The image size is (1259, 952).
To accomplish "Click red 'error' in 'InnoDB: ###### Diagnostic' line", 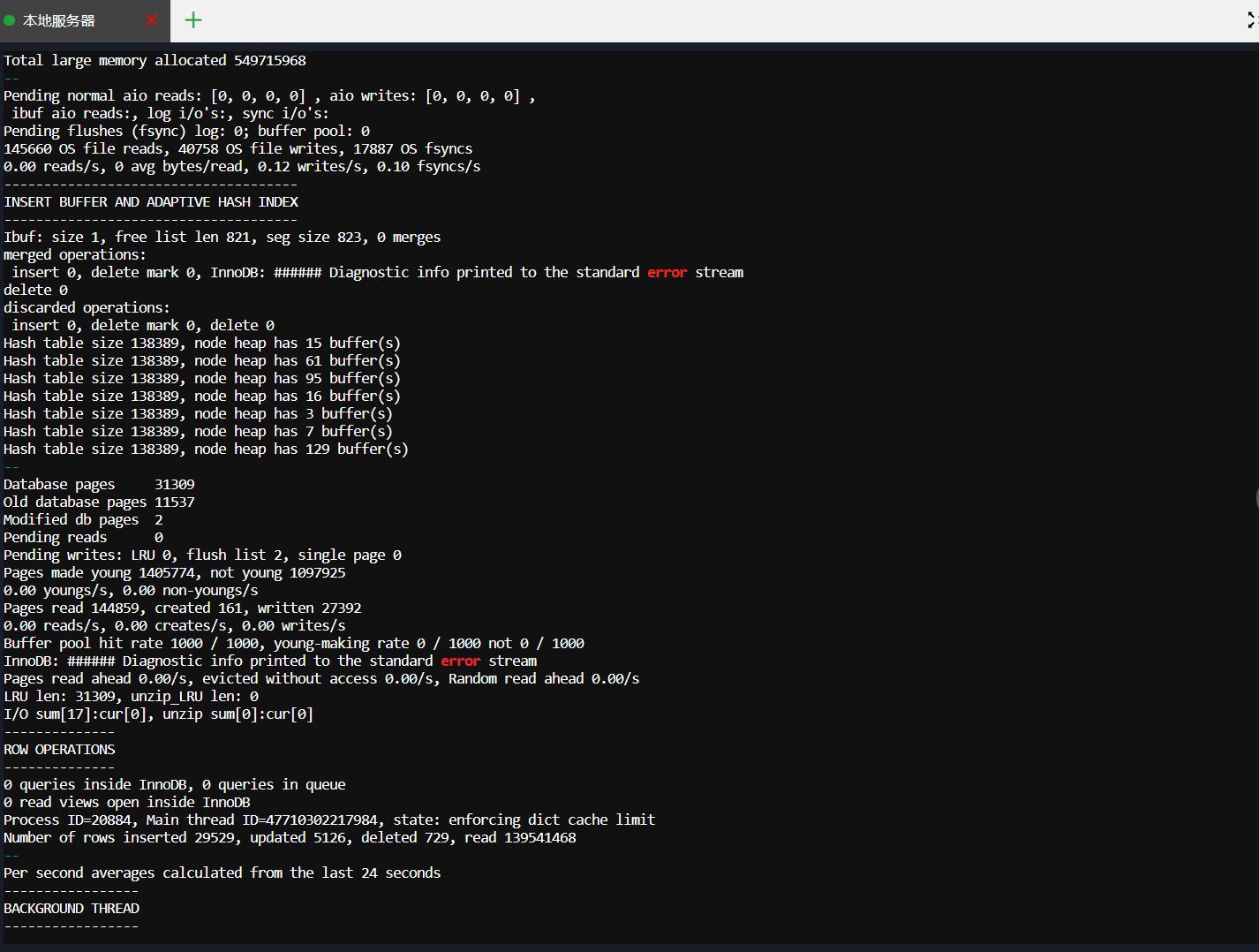I will pyautogui.click(x=460, y=661).
